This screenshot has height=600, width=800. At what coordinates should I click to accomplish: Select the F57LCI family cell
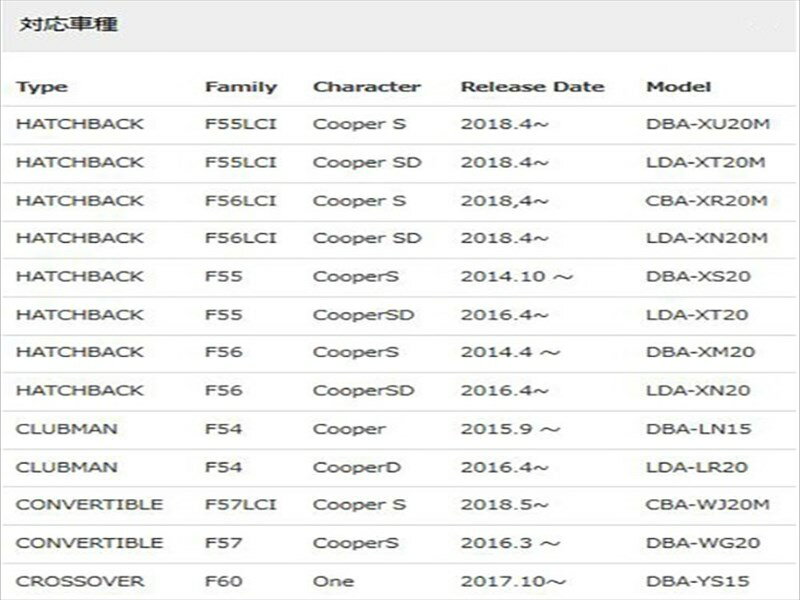[x=240, y=505]
